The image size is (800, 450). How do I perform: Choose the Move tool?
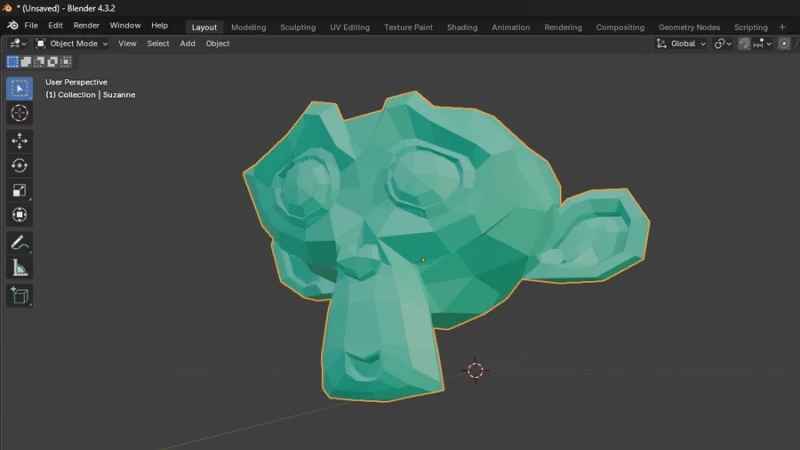(x=19, y=141)
